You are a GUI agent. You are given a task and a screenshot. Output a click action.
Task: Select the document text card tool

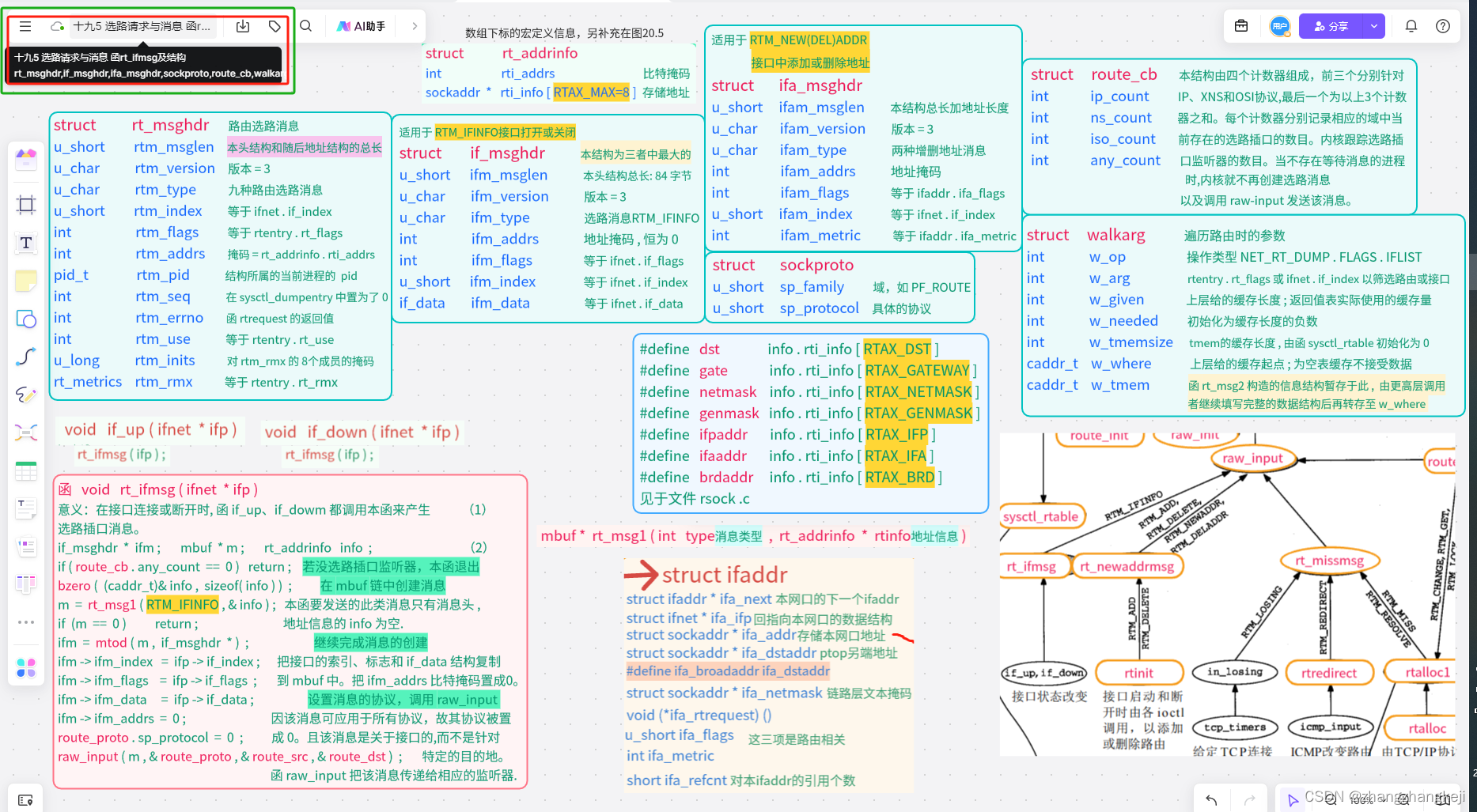[x=26, y=508]
